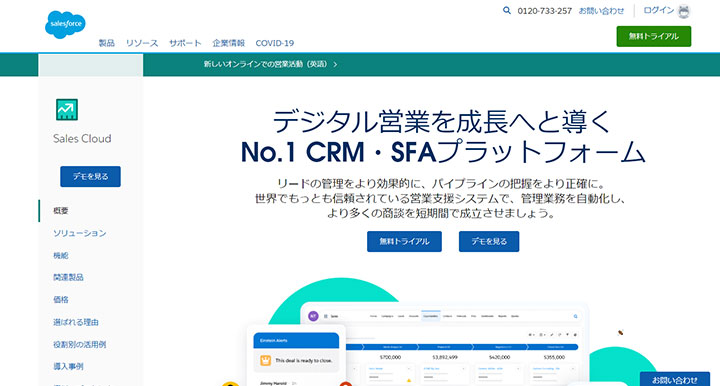Image resolution: width=720 pixels, height=386 pixels.
Task: Click the Einstein Alerts card header
Action: pyautogui.click(x=296, y=341)
